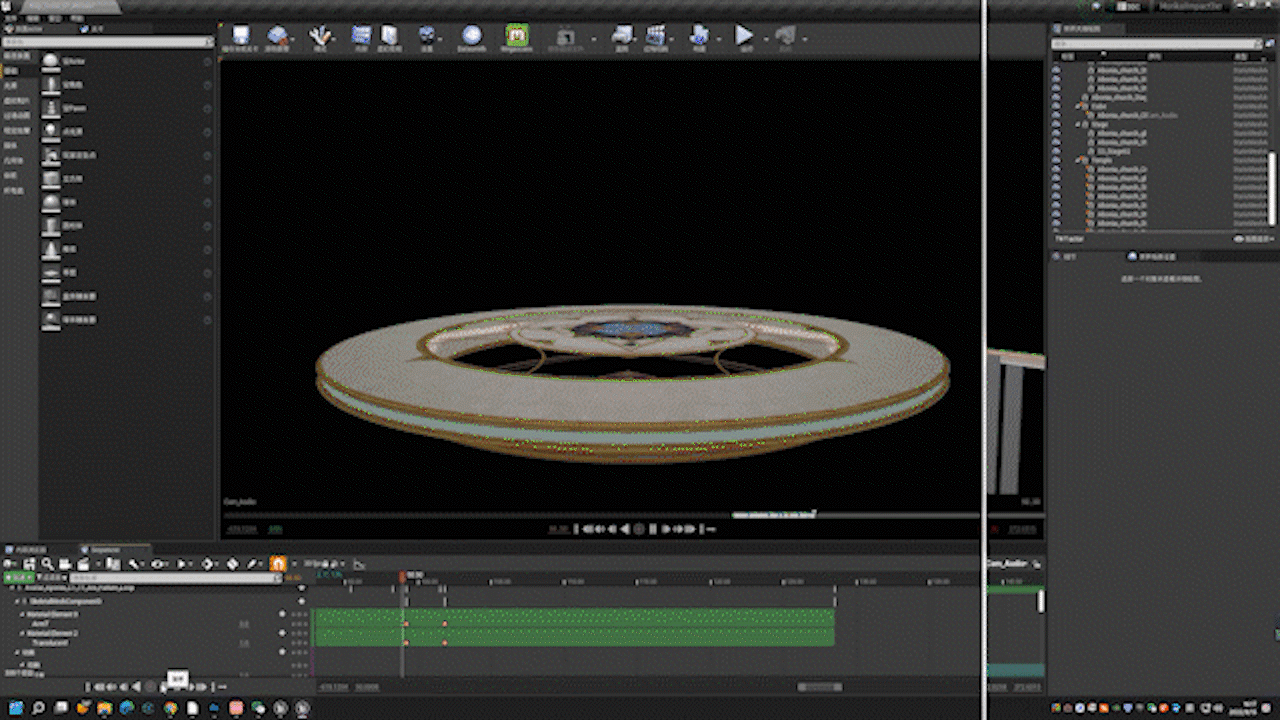Select first keyframe on MaterialElement 0 track
The height and width of the screenshot is (720, 1280).
coord(405,623)
